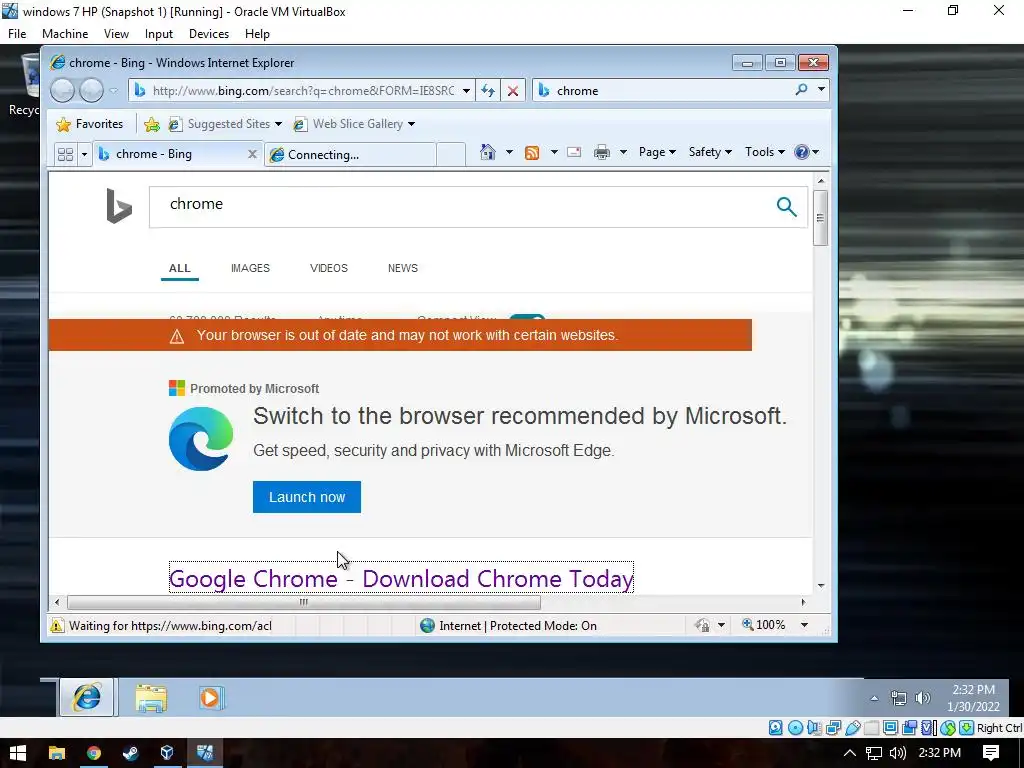Open Steam from the host taskbar

tap(130, 753)
